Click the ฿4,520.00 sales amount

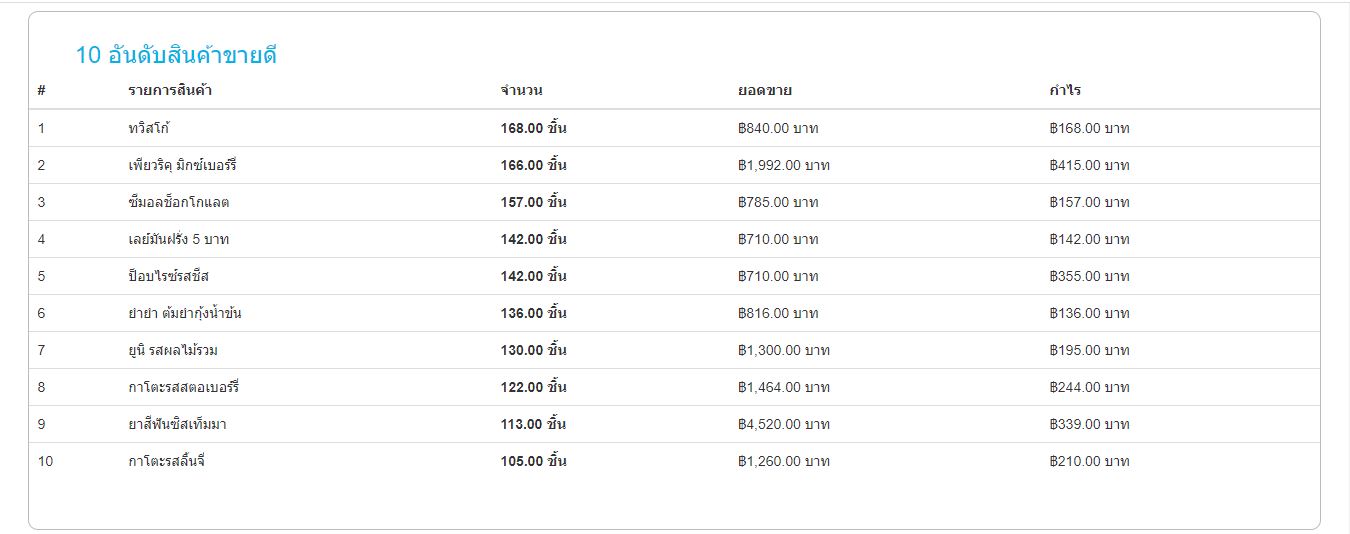click(x=783, y=424)
